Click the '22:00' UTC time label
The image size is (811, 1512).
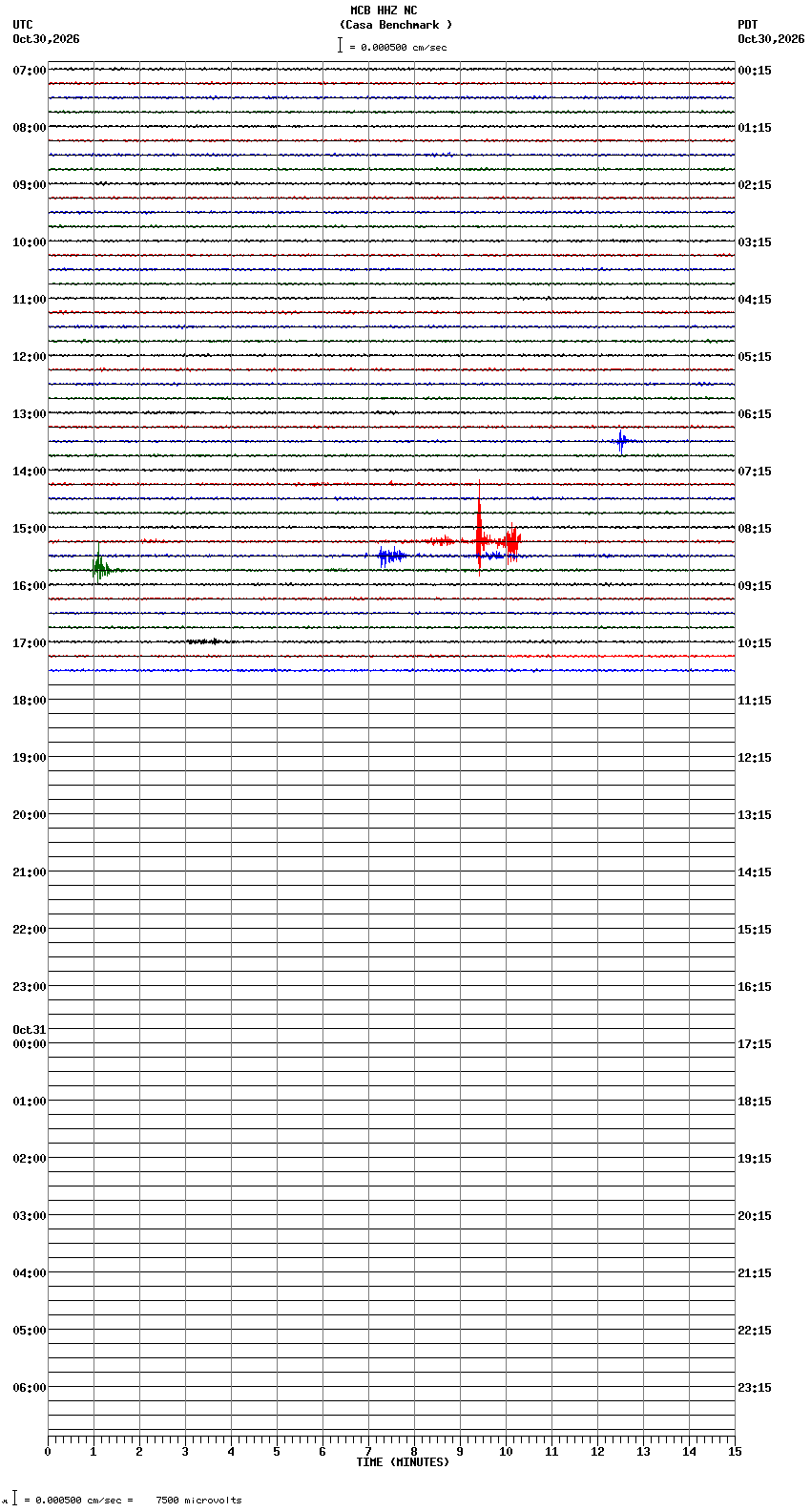30,930
